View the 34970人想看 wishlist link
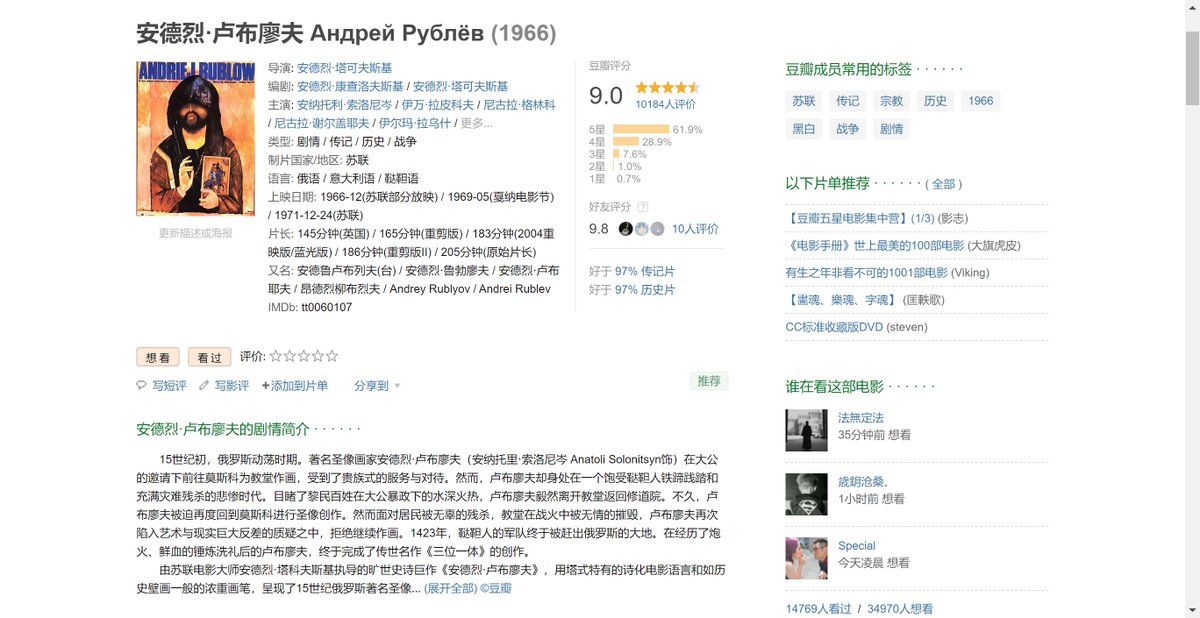This screenshot has height=618, width=1200. [x=900, y=608]
